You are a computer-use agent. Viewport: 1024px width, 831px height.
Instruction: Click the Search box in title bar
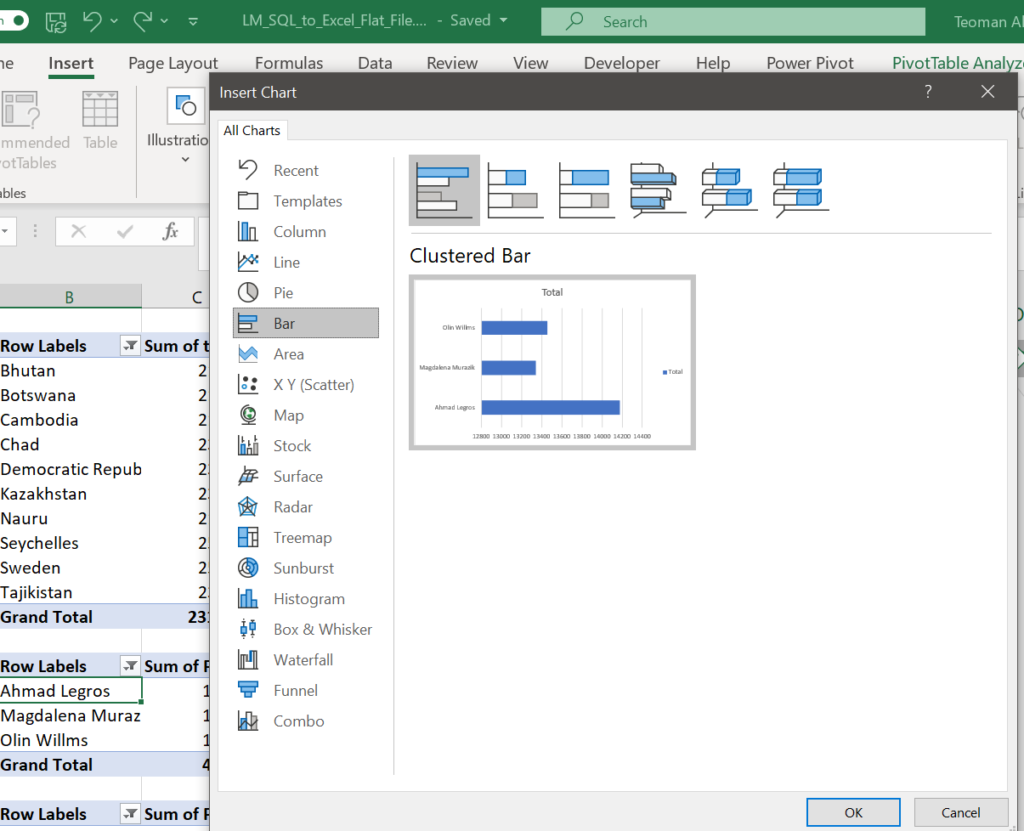[x=733, y=21]
